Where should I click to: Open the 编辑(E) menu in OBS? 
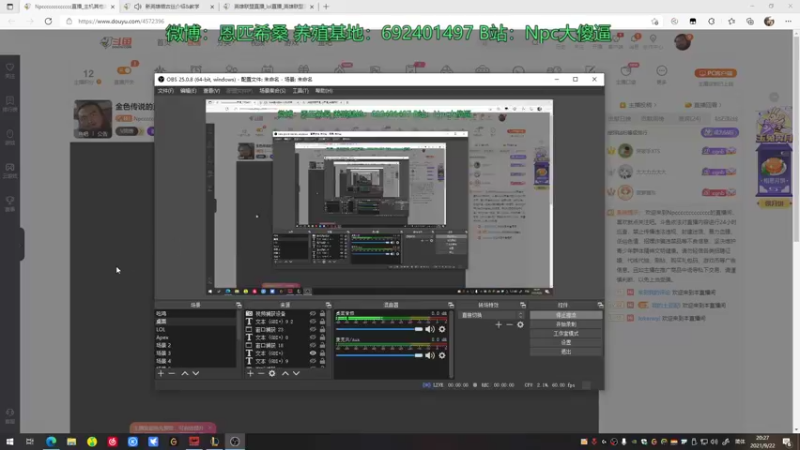[x=188, y=91]
